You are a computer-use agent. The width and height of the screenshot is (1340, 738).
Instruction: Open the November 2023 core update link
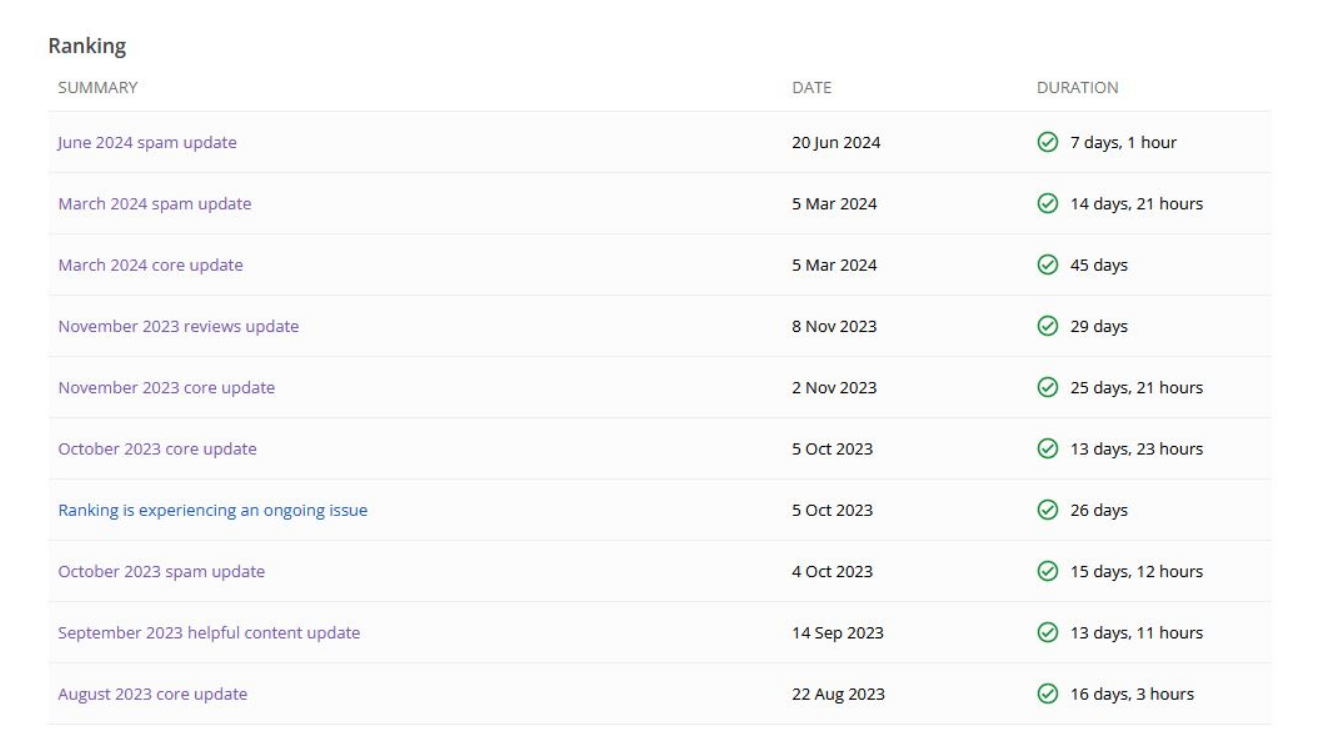[x=166, y=388]
